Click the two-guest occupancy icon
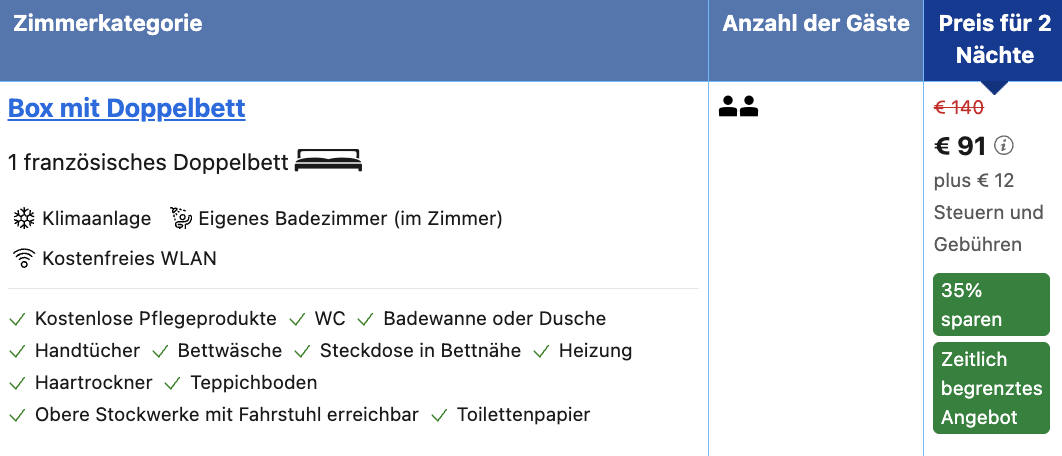The image size is (1062, 456). 738,106
